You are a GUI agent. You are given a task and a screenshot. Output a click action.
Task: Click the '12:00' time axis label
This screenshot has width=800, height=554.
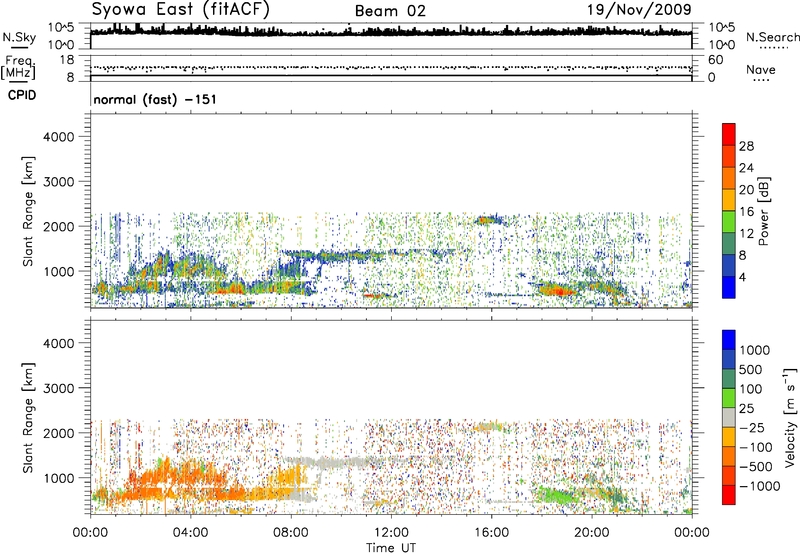coord(391,533)
